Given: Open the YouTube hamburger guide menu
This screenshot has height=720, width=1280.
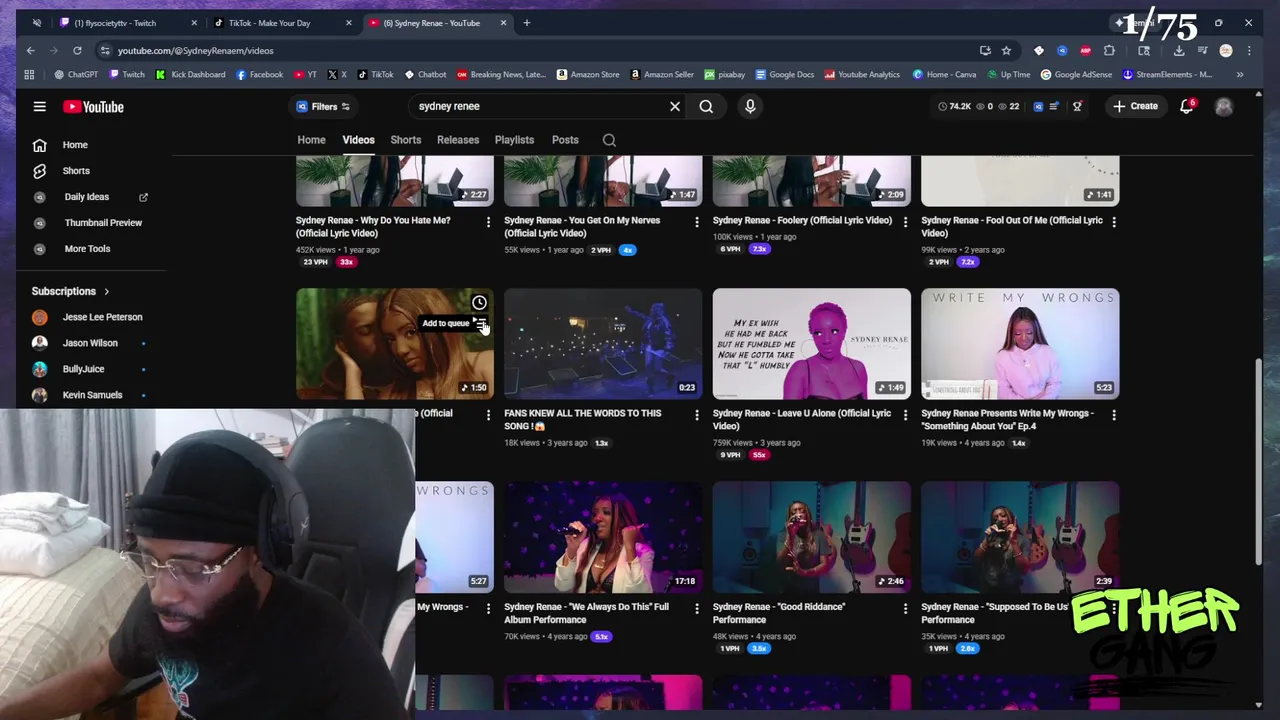Looking at the screenshot, I should pyautogui.click(x=39, y=106).
